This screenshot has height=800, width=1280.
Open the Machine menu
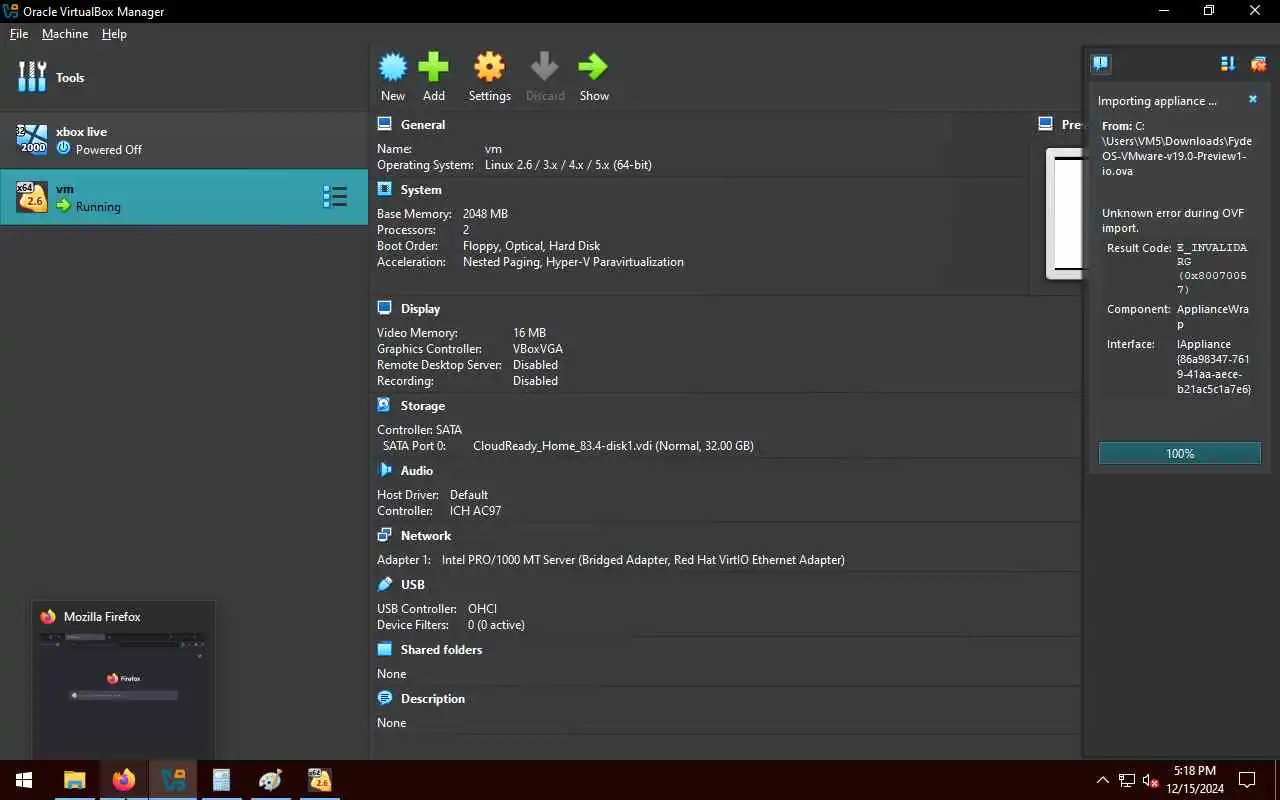[65, 34]
